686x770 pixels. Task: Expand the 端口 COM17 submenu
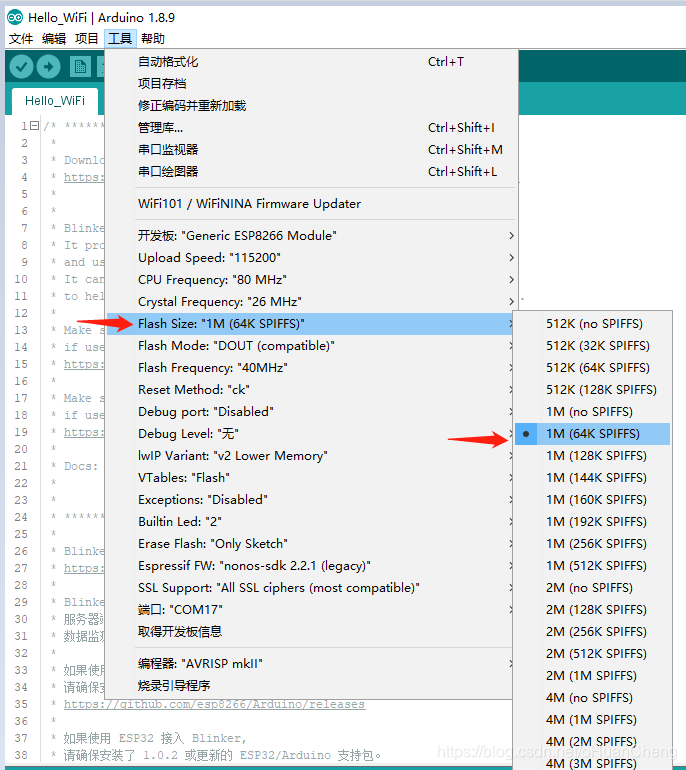[x=310, y=610]
